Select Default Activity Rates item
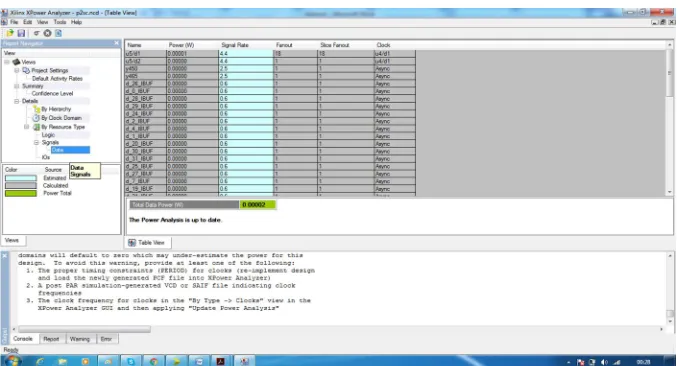 coord(57,78)
